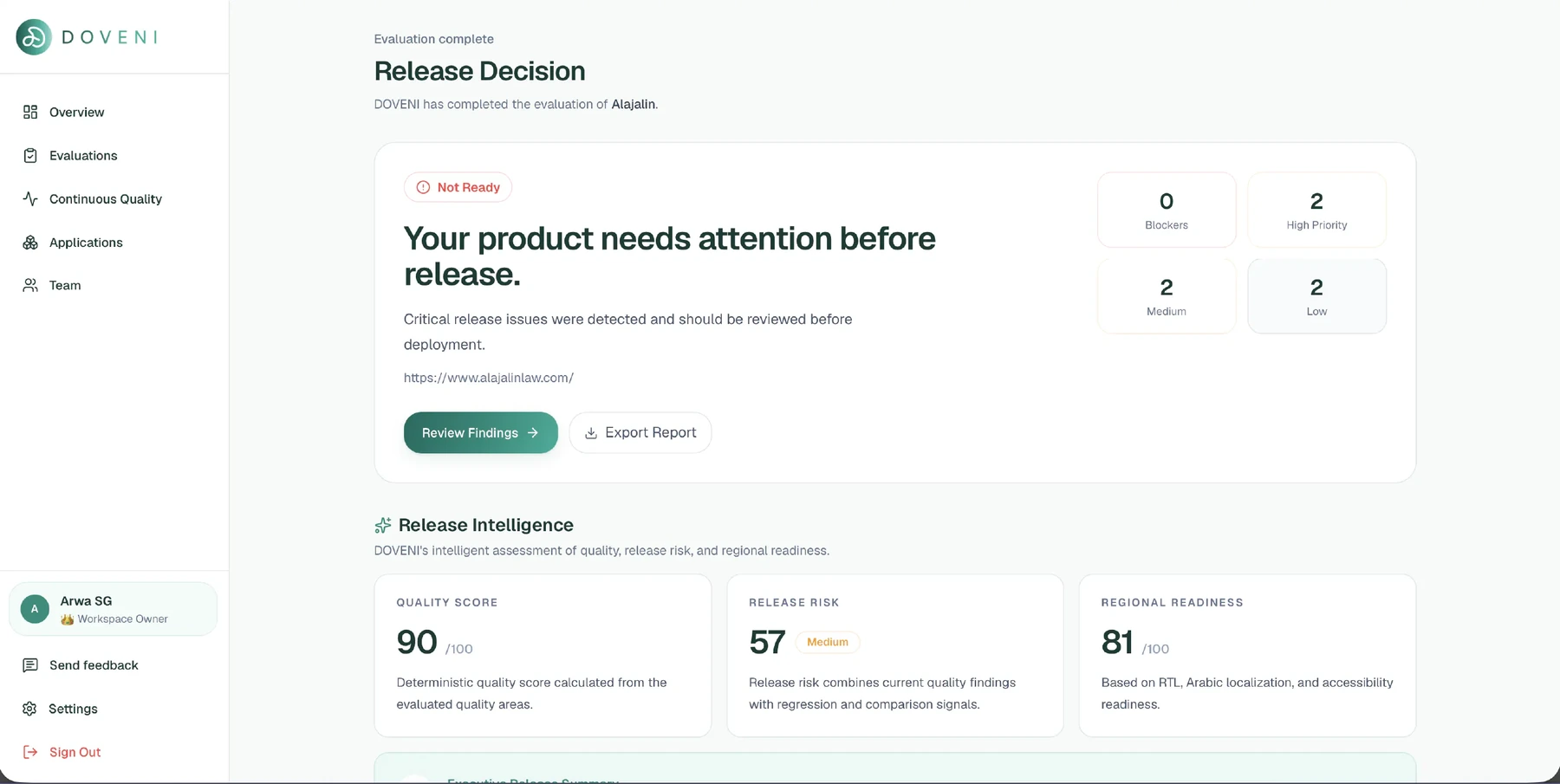The height and width of the screenshot is (784, 1560).
Task: Click the DOVENI wordmark text
Action: point(109,37)
